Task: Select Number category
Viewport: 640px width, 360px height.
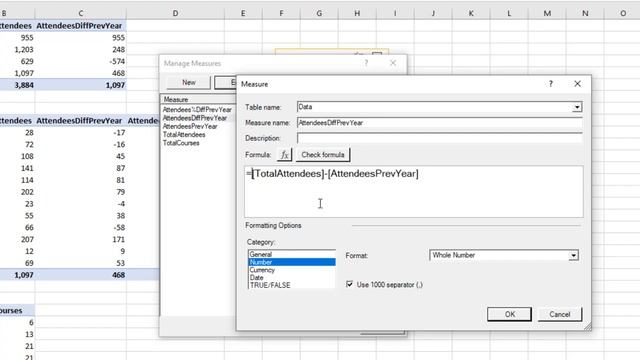Action: point(291,262)
